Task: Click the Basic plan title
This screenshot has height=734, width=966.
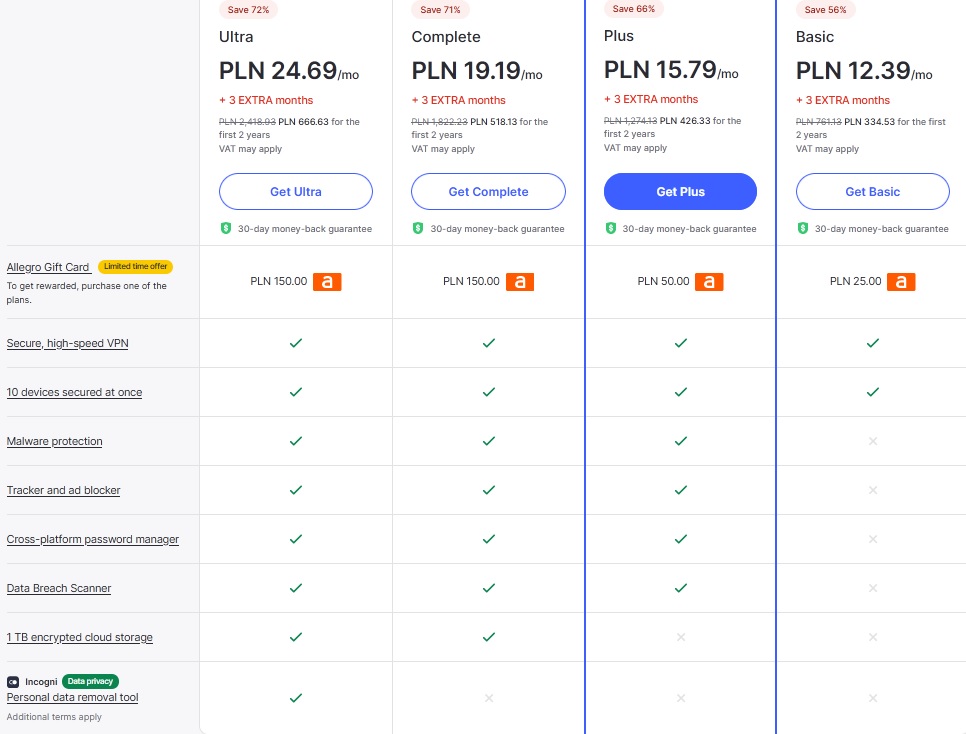Action: (814, 37)
